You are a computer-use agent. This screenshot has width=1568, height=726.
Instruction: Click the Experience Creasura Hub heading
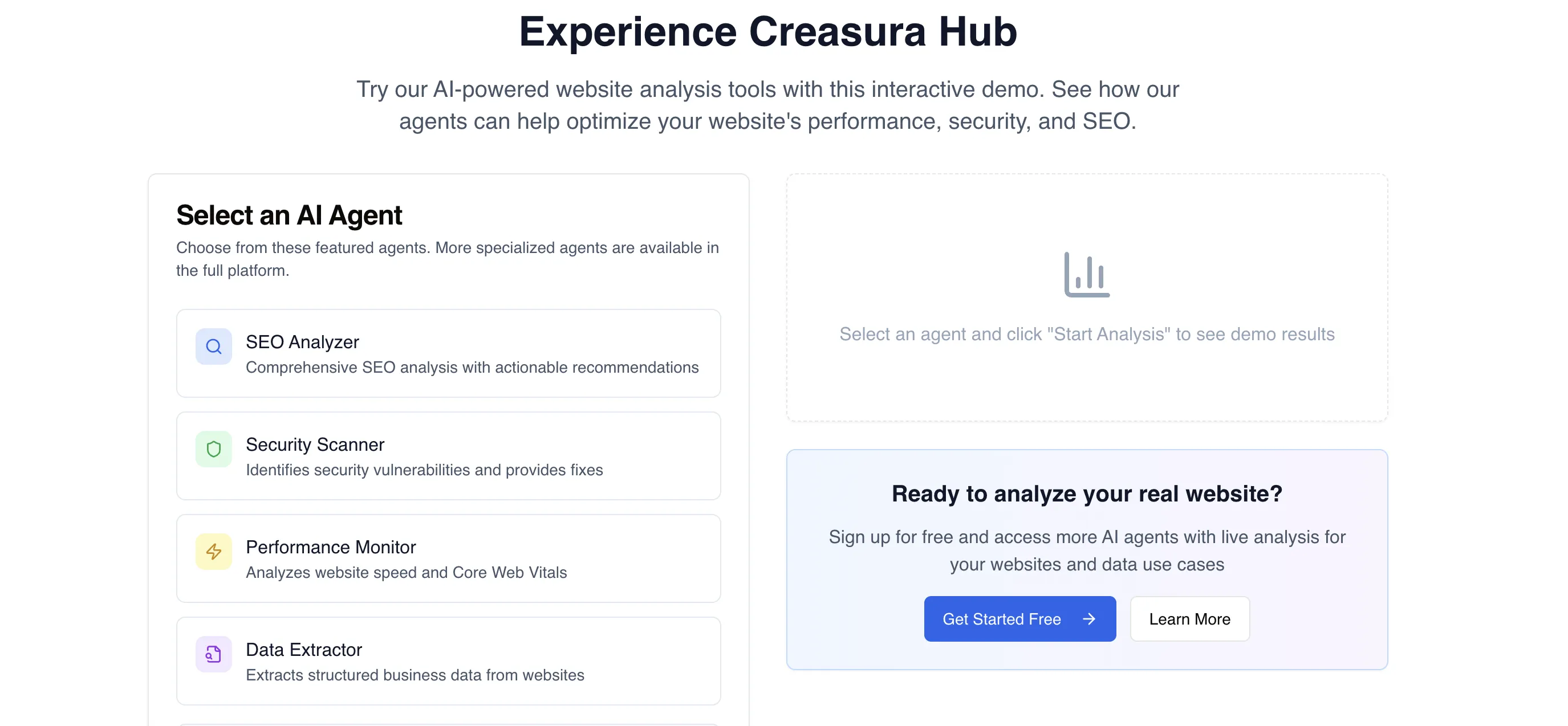pos(767,32)
